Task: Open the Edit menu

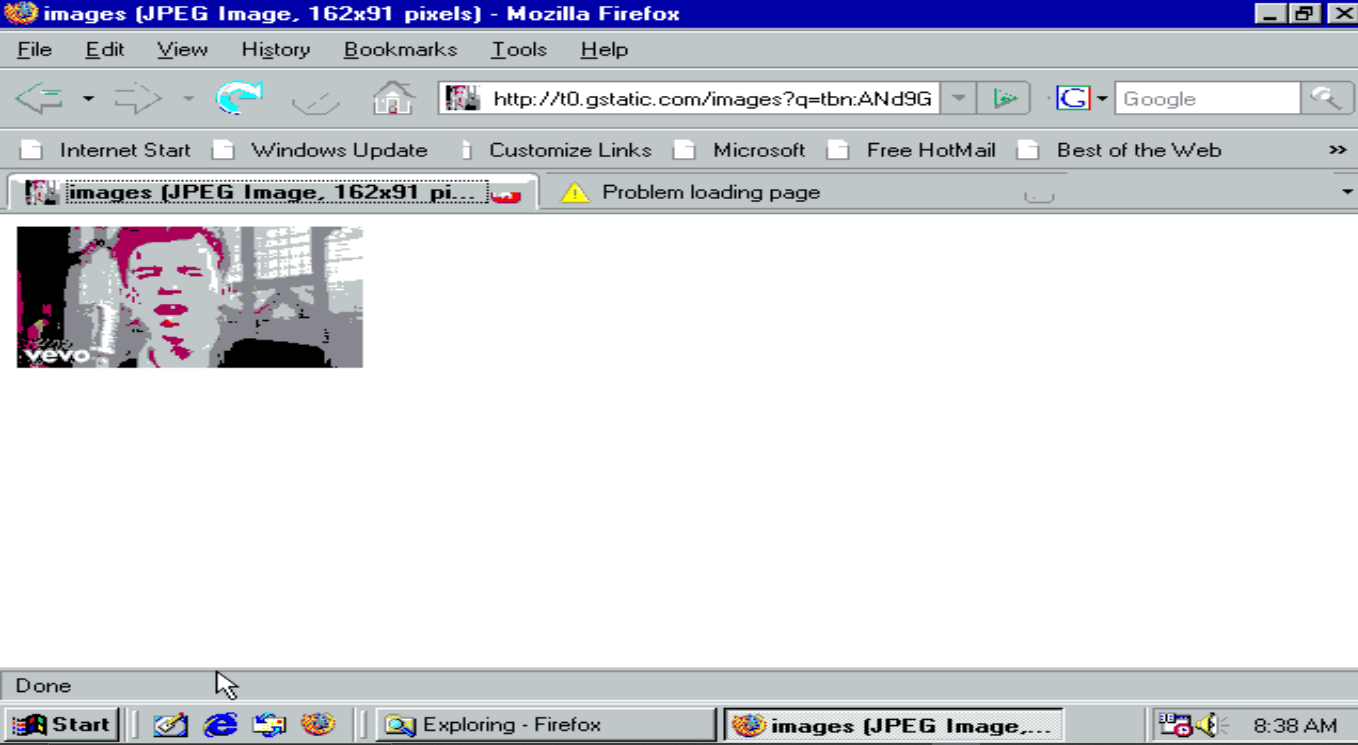Action: [105, 49]
